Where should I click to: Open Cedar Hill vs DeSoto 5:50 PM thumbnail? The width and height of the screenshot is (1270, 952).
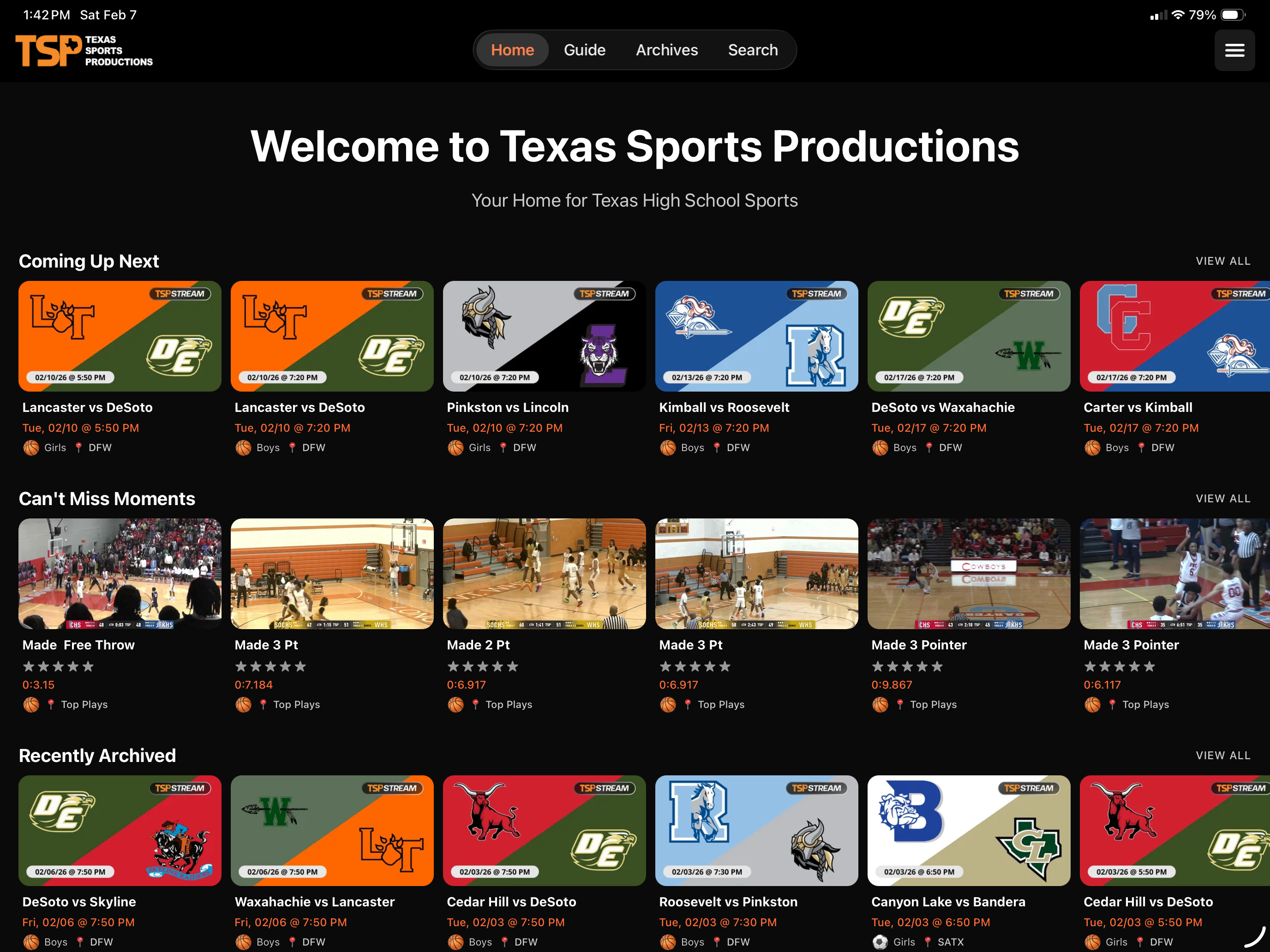click(1174, 831)
